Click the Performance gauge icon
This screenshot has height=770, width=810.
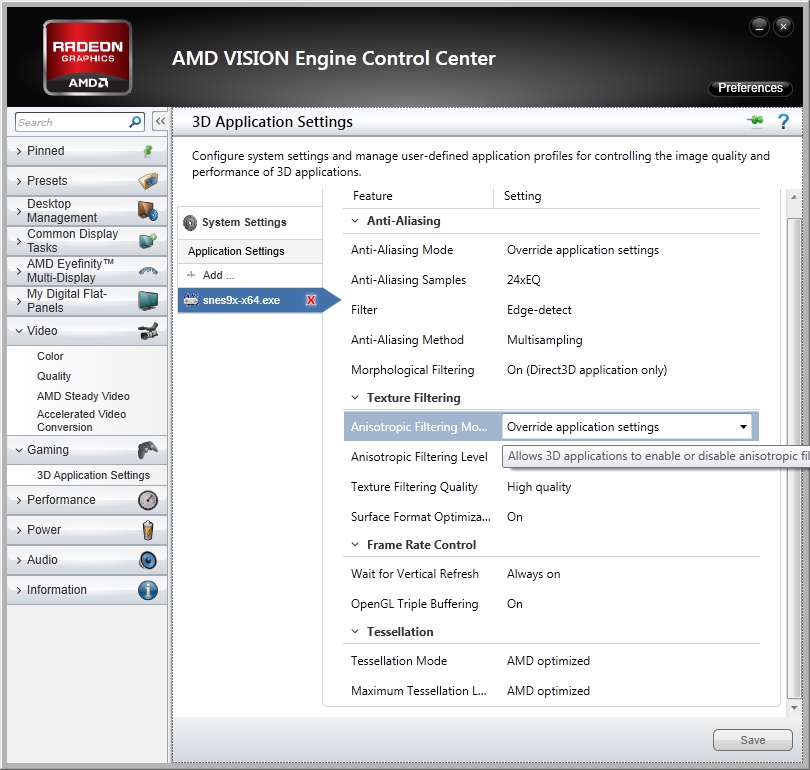coord(148,500)
